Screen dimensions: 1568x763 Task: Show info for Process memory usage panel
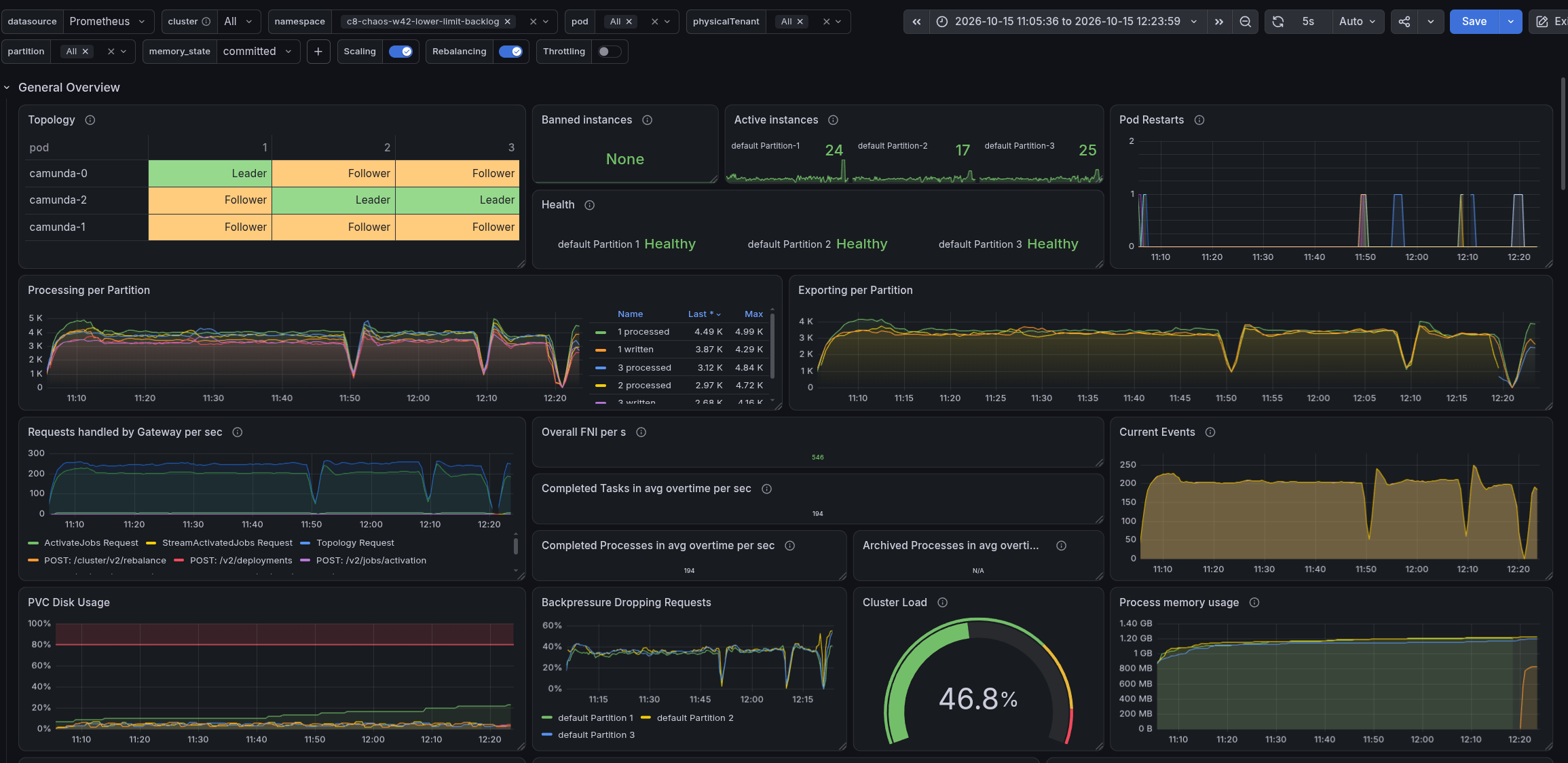tap(1254, 603)
